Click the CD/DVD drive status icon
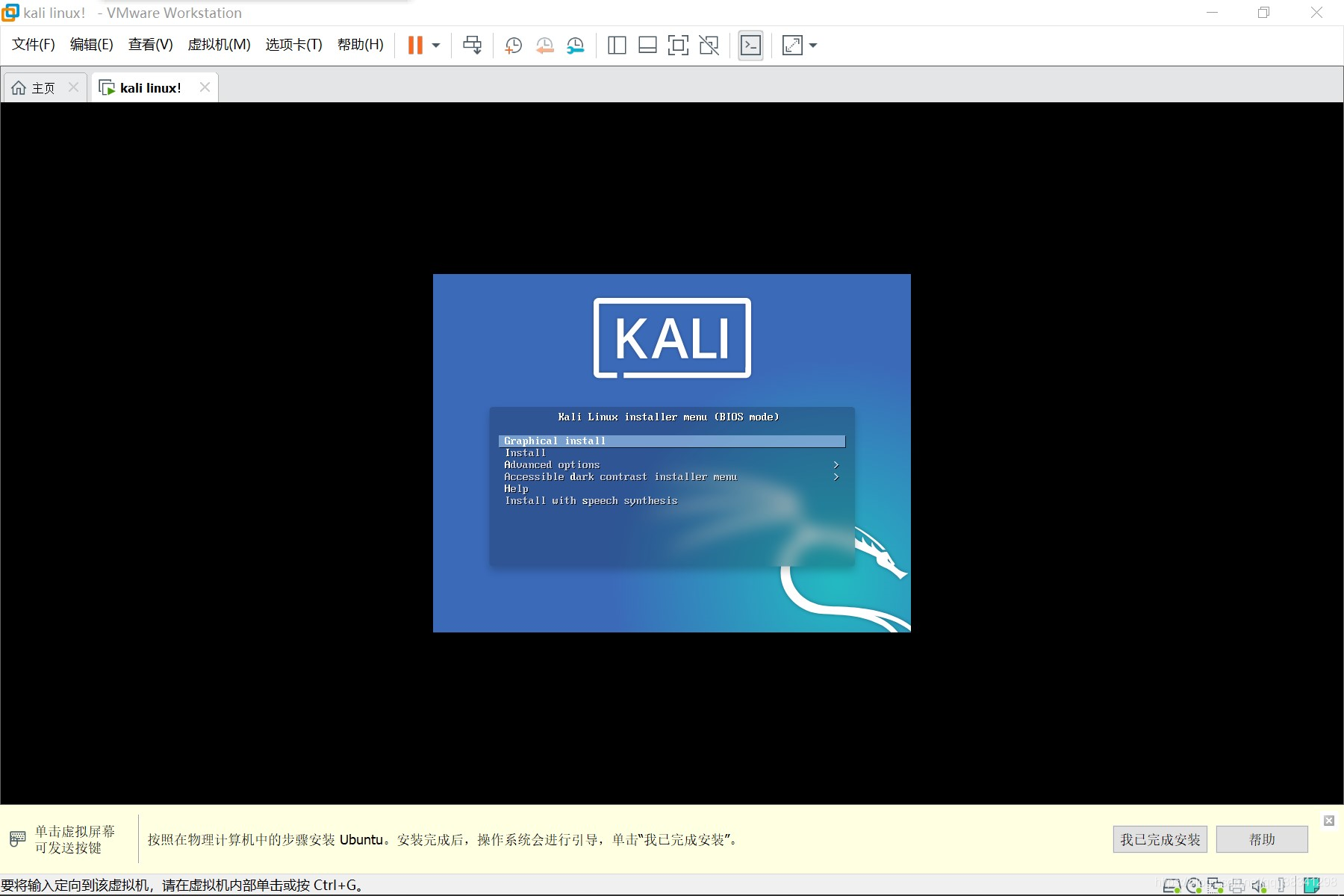The height and width of the screenshot is (896, 1344). pyautogui.click(x=1194, y=886)
